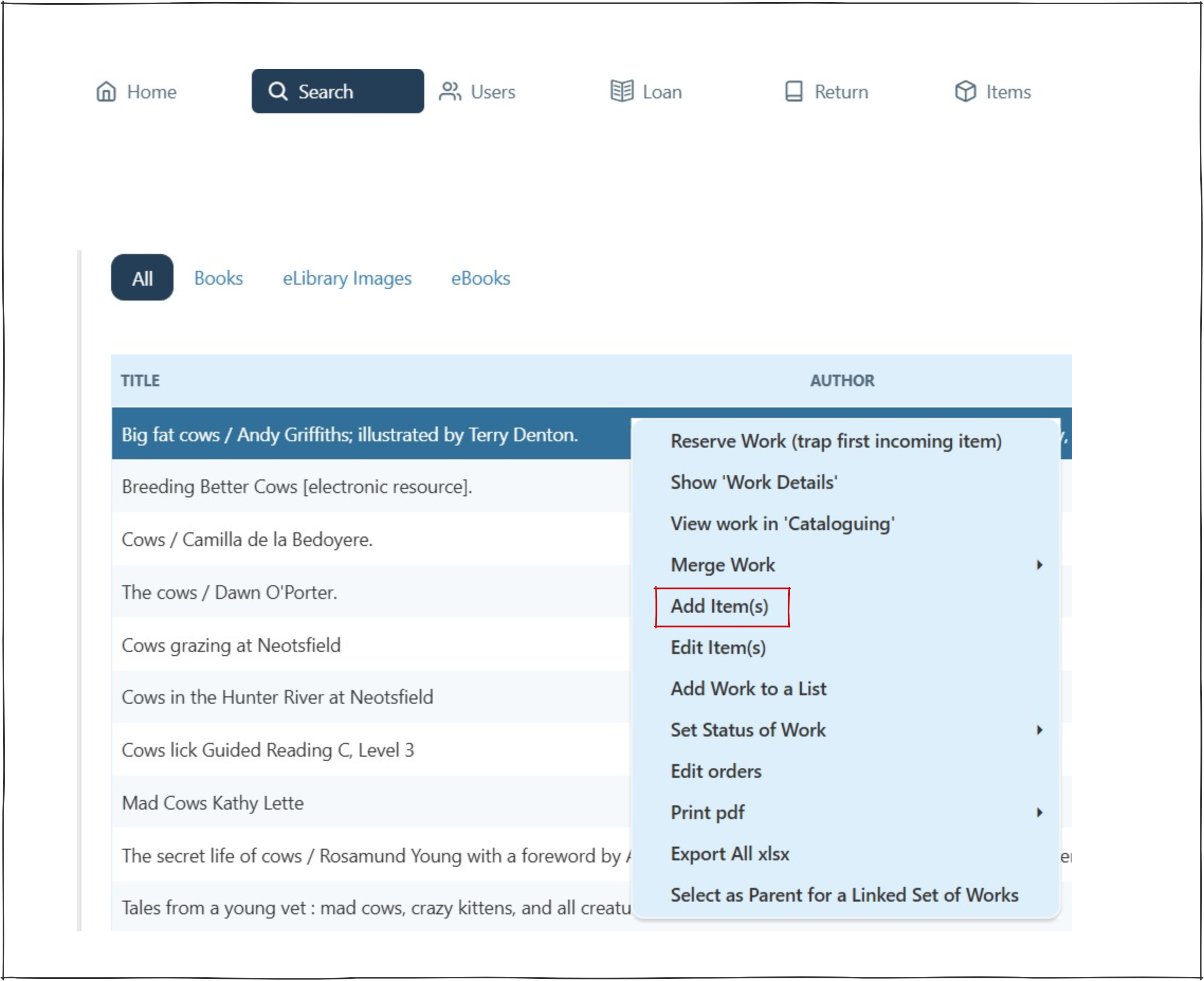The image size is (1204, 981).
Task: Sort by the TITLE column header
Action: point(140,380)
